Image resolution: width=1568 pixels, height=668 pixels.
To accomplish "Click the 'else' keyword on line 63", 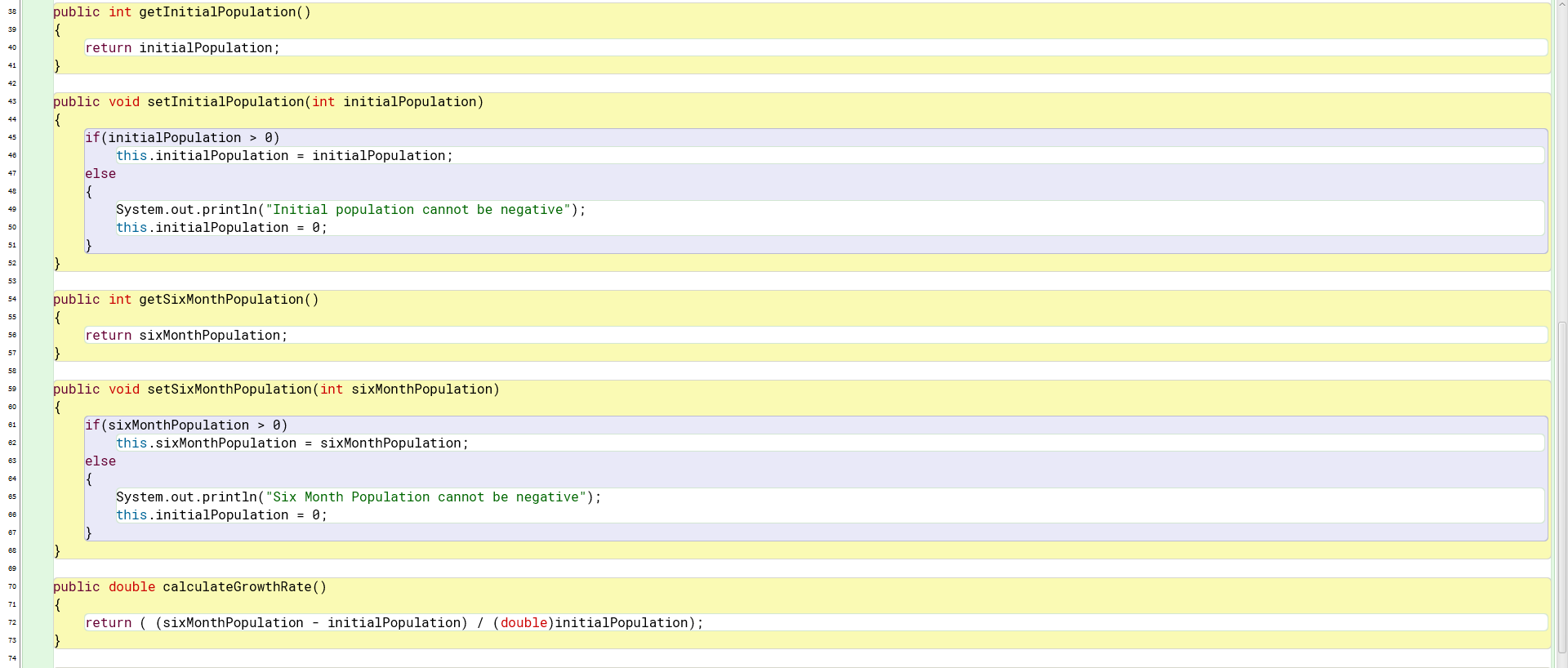I will click(x=100, y=461).
